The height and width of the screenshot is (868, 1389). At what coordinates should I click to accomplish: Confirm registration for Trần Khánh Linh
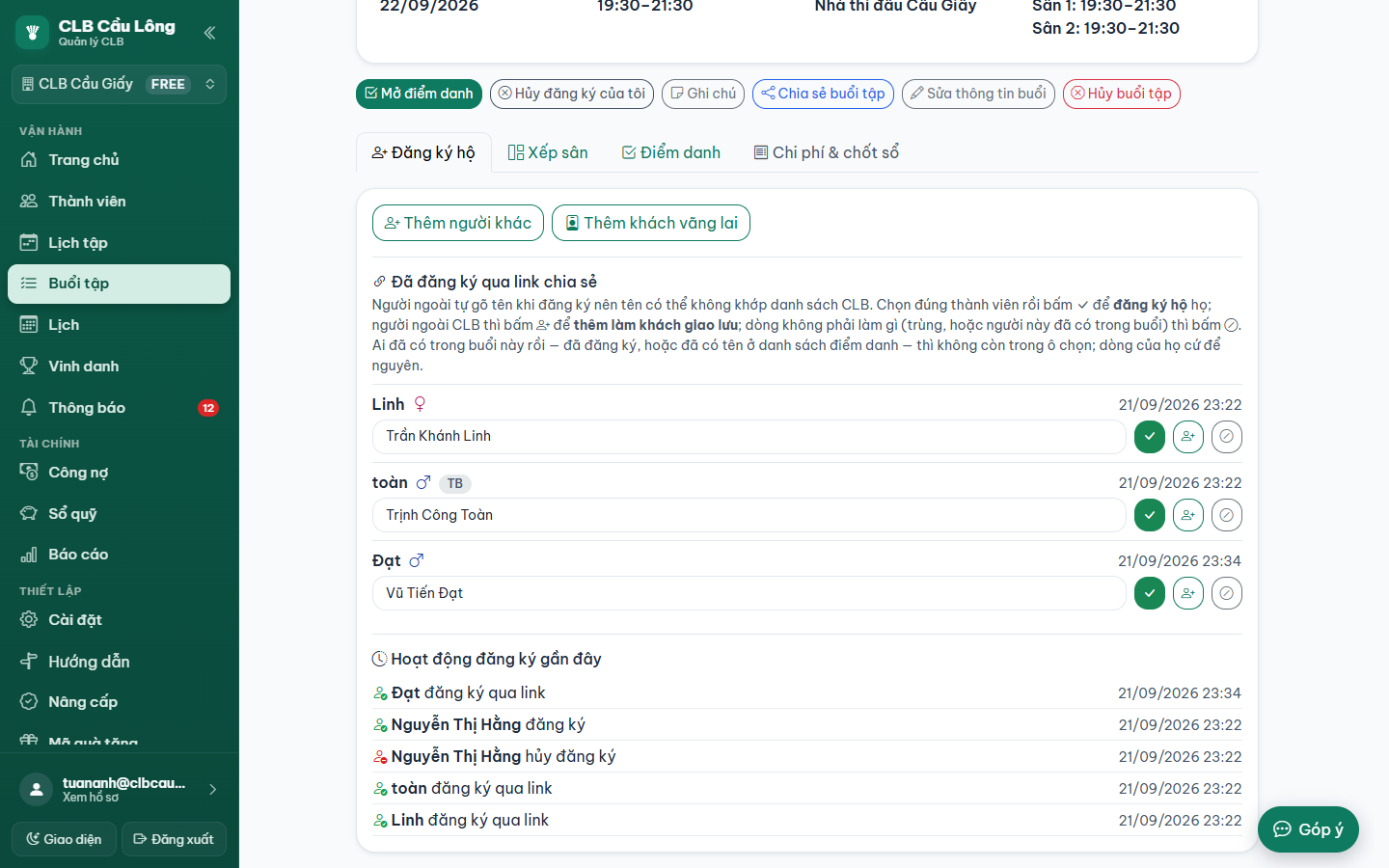(1150, 437)
